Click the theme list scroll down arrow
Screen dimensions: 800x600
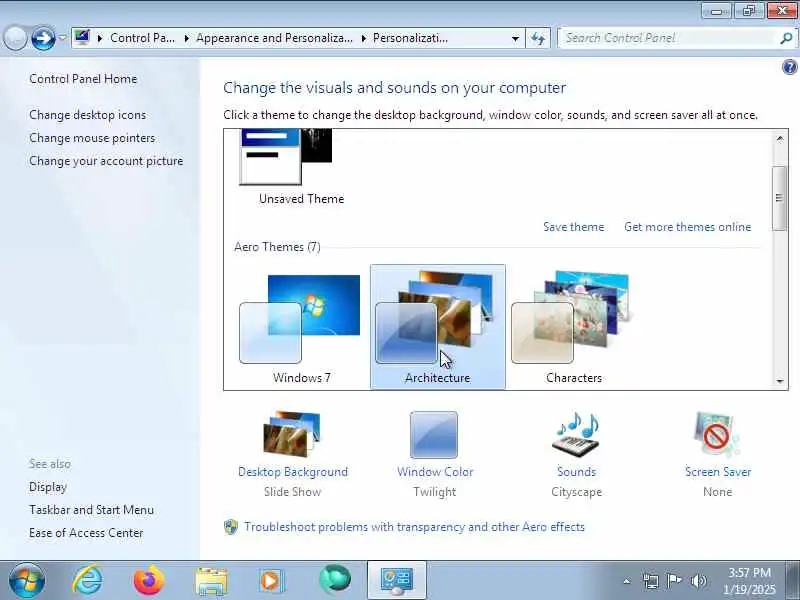pyautogui.click(x=780, y=381)
